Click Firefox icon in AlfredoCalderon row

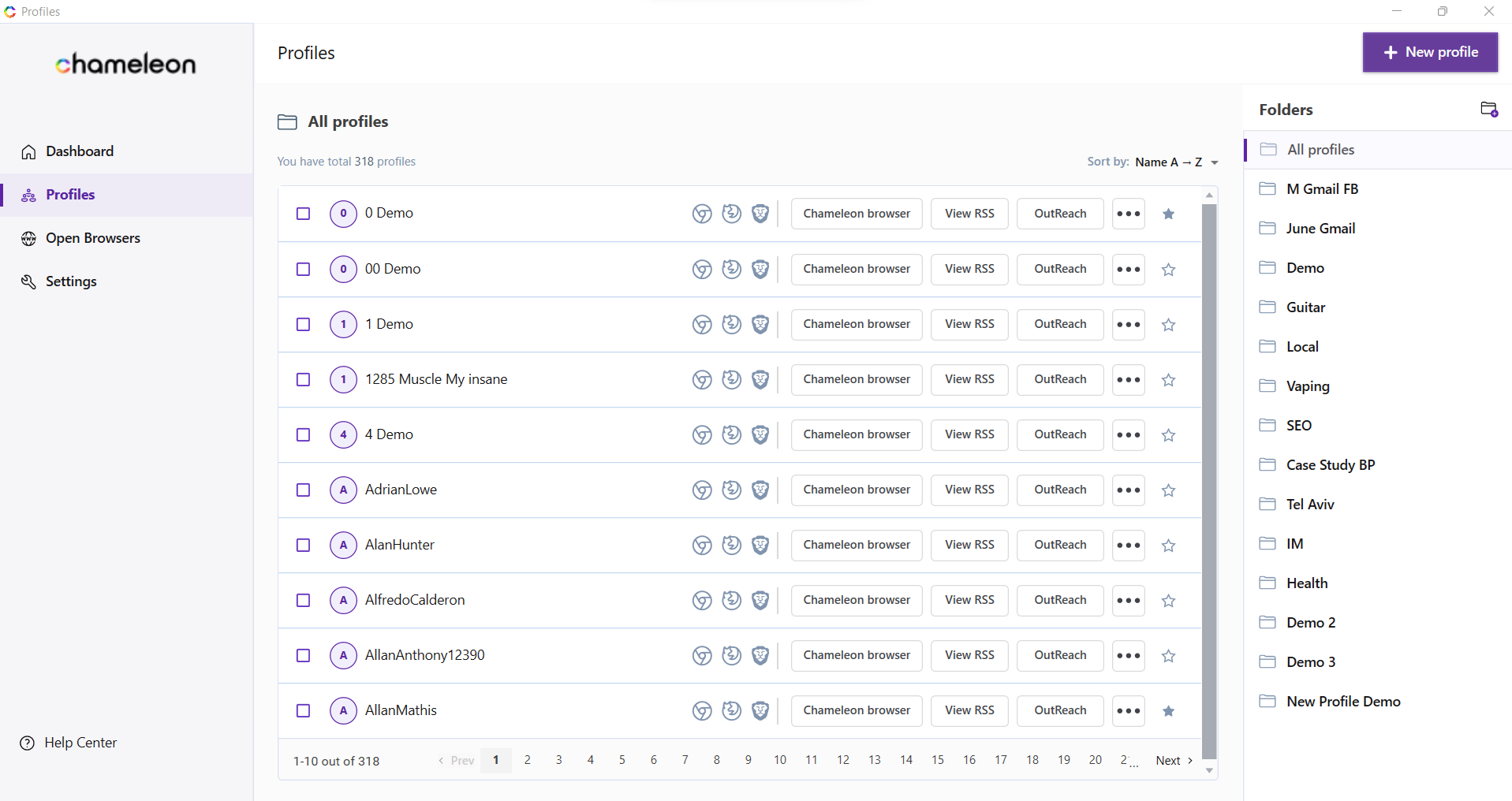pos(732,600)
